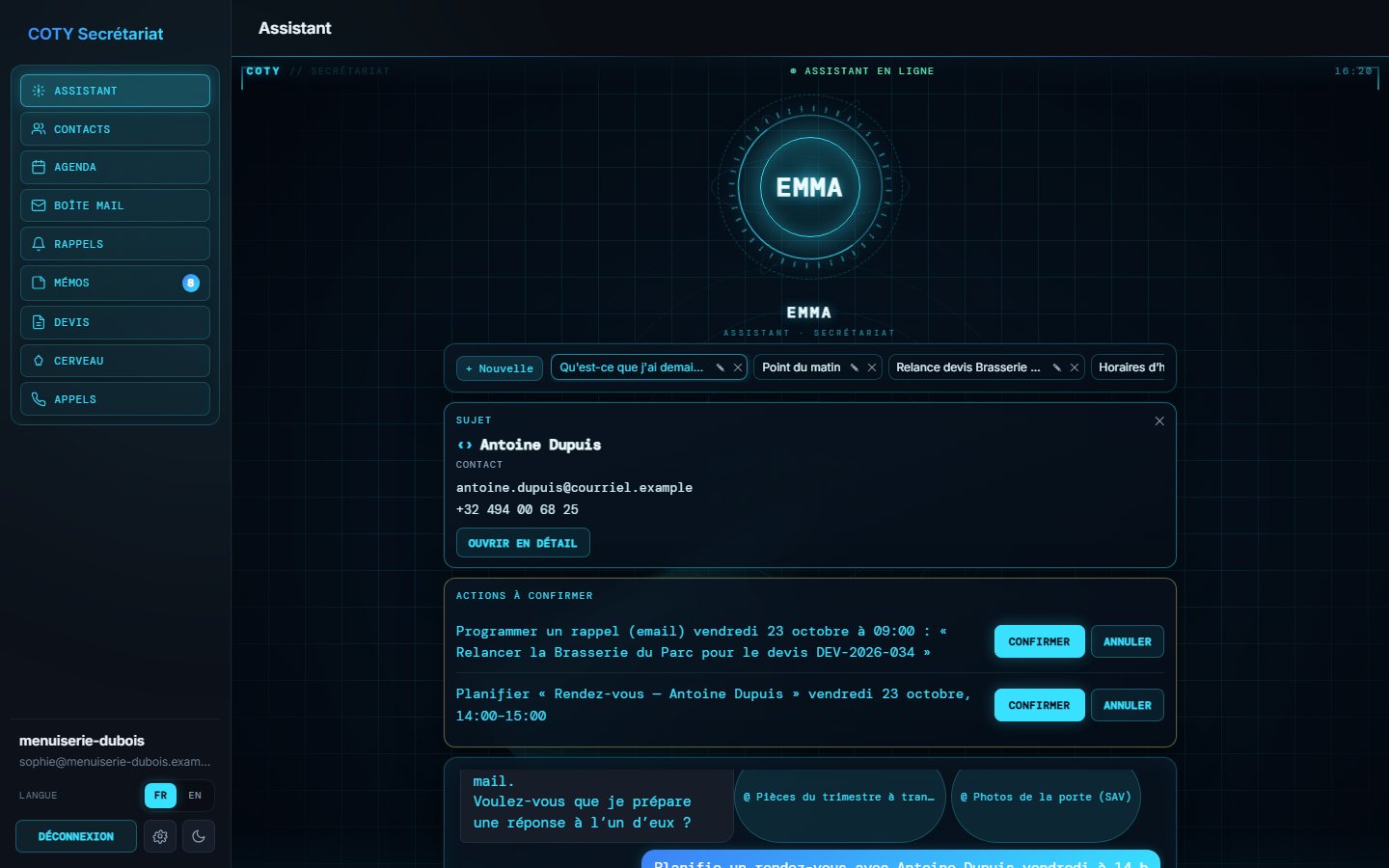Click the Cerveau brain icon

[39, 361]
